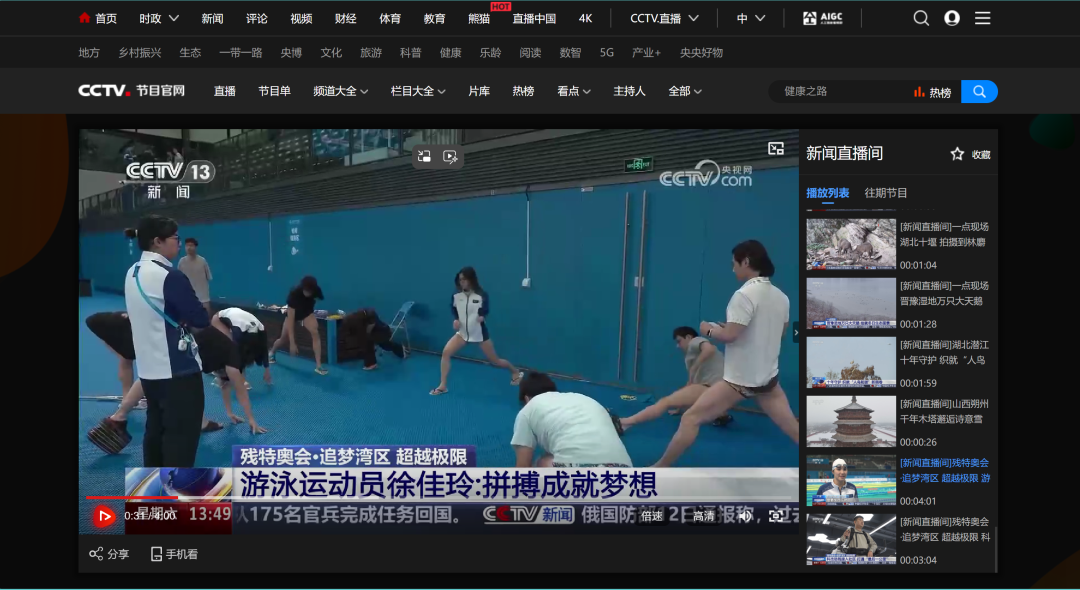Switch to the 往期节目 tab
Screen dimensions: 1080x590
(x=886, y=193)
